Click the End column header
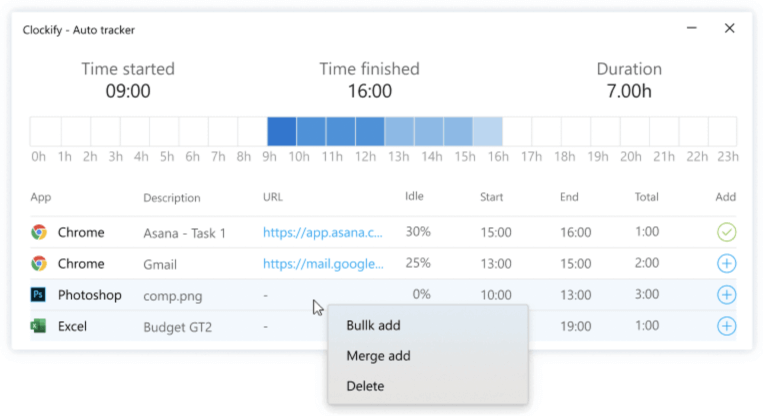The width and height of the screenshot is (763, 416). tap(569, 197)
